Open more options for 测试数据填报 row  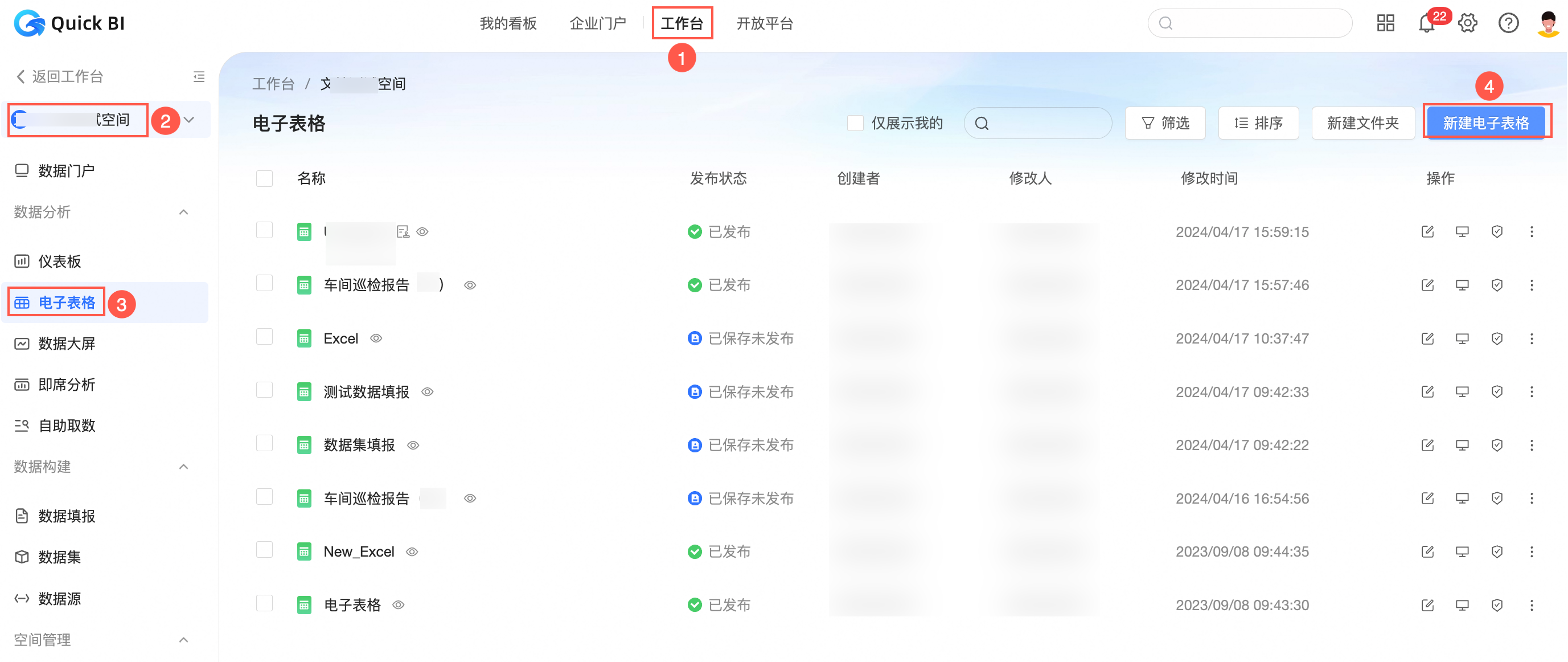[1532, 391]
